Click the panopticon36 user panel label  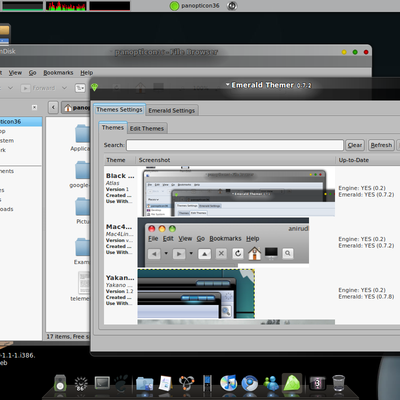click(200, 6)
